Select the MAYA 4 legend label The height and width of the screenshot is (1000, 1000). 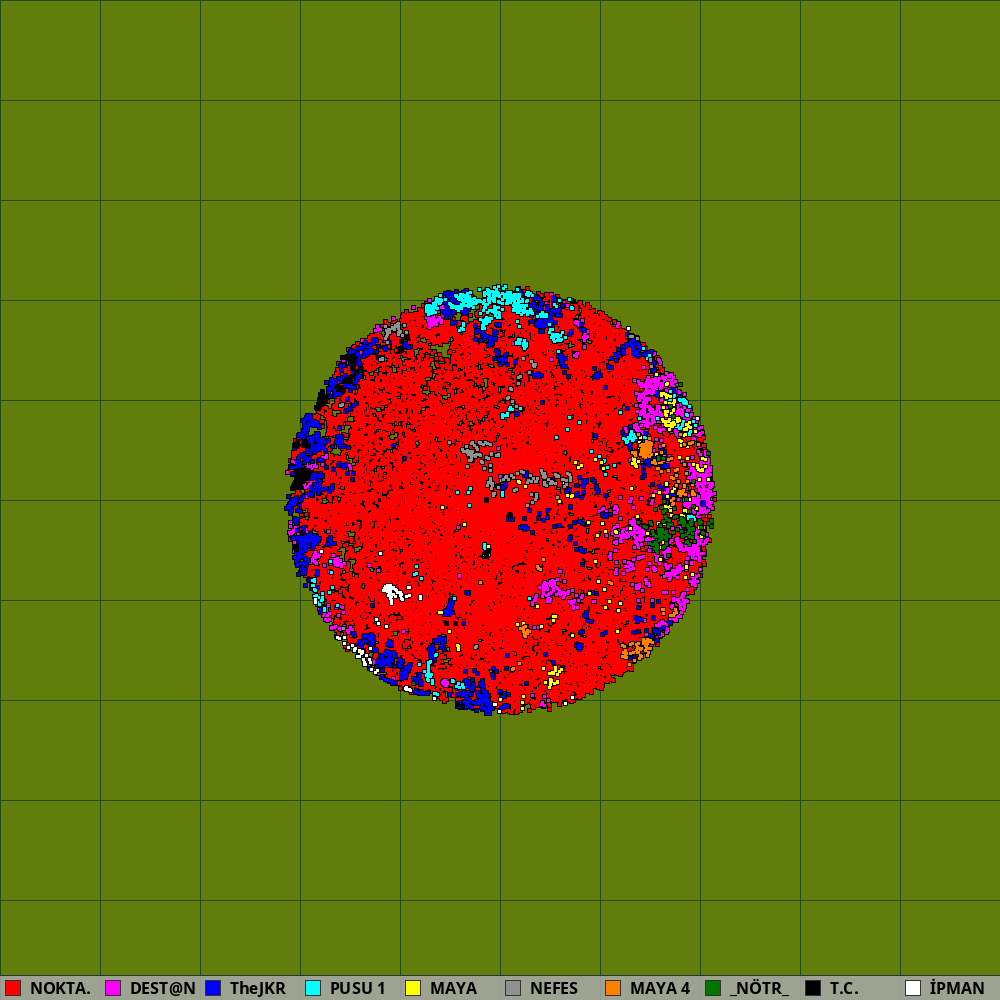660,989
